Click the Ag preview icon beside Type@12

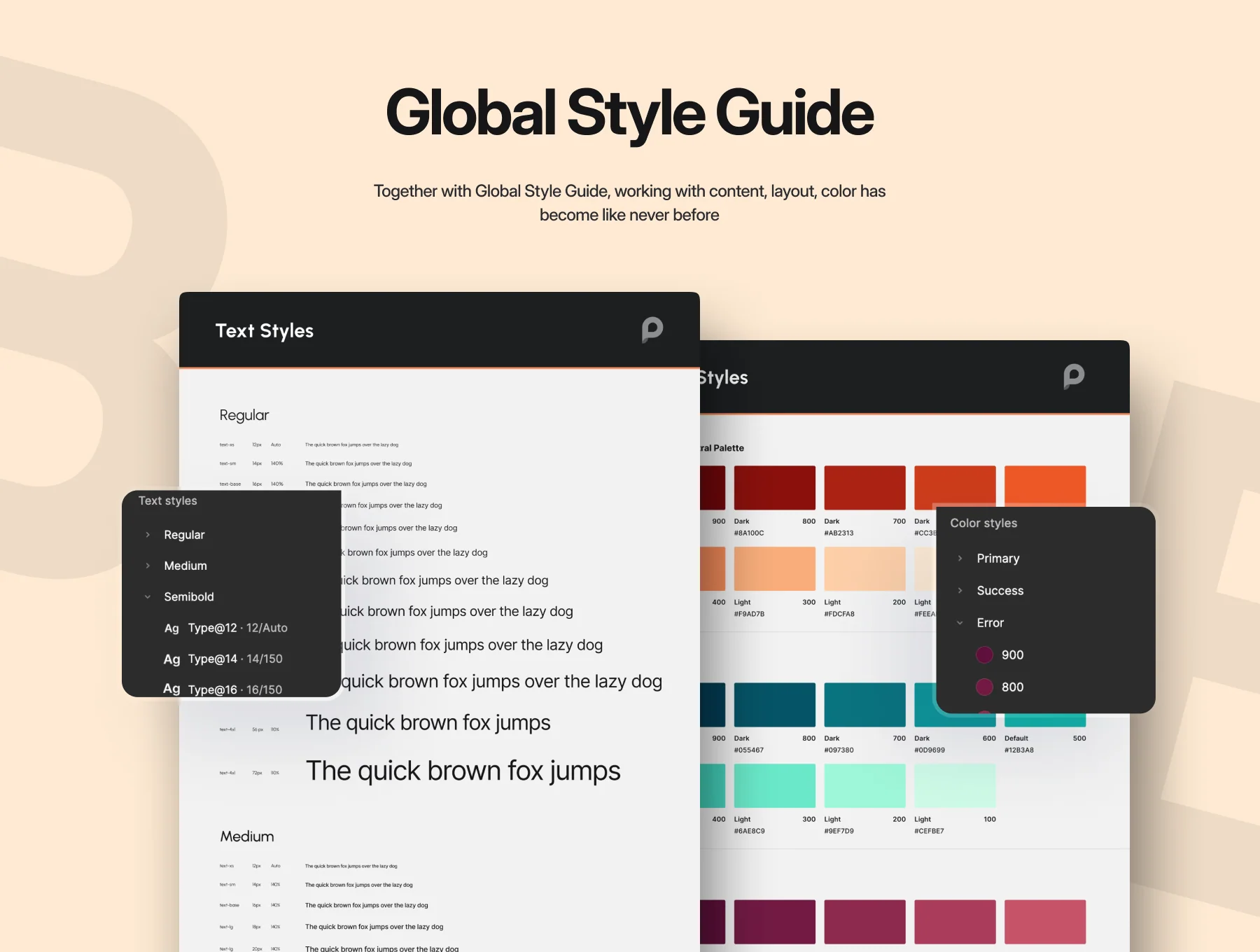point(171,628)
